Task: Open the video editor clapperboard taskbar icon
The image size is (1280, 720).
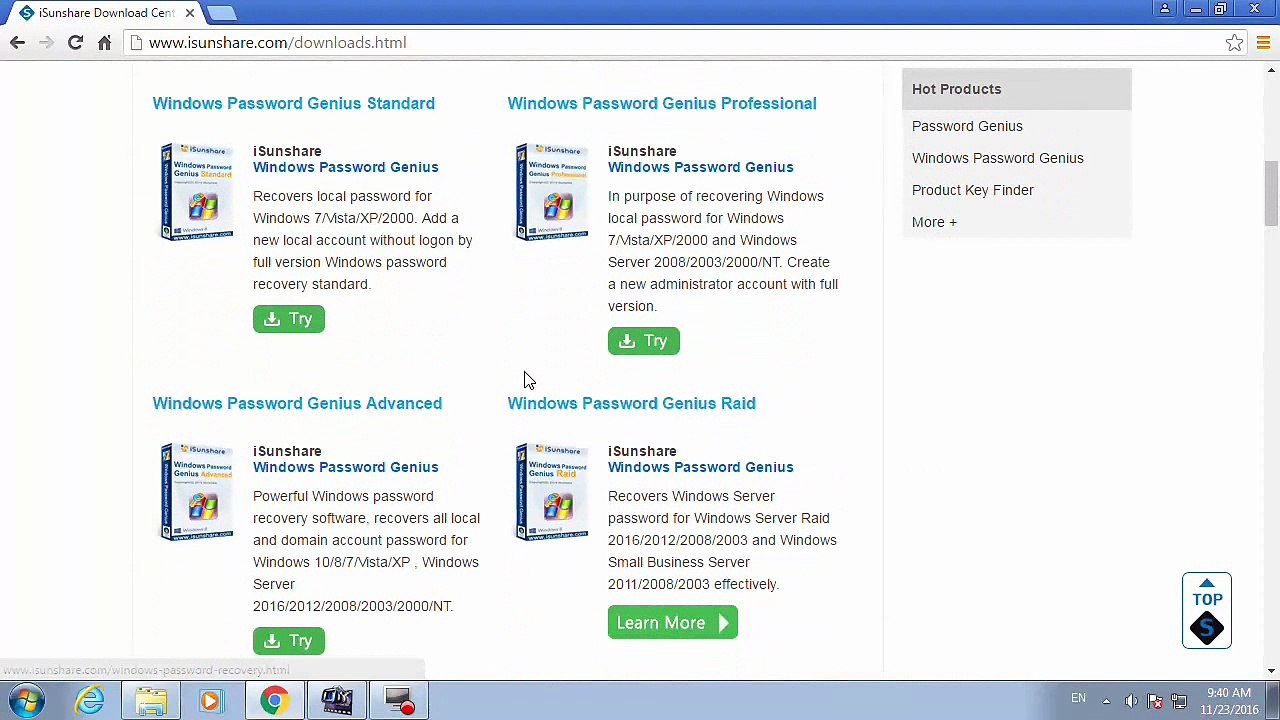Action: click(x=337, y=700)
